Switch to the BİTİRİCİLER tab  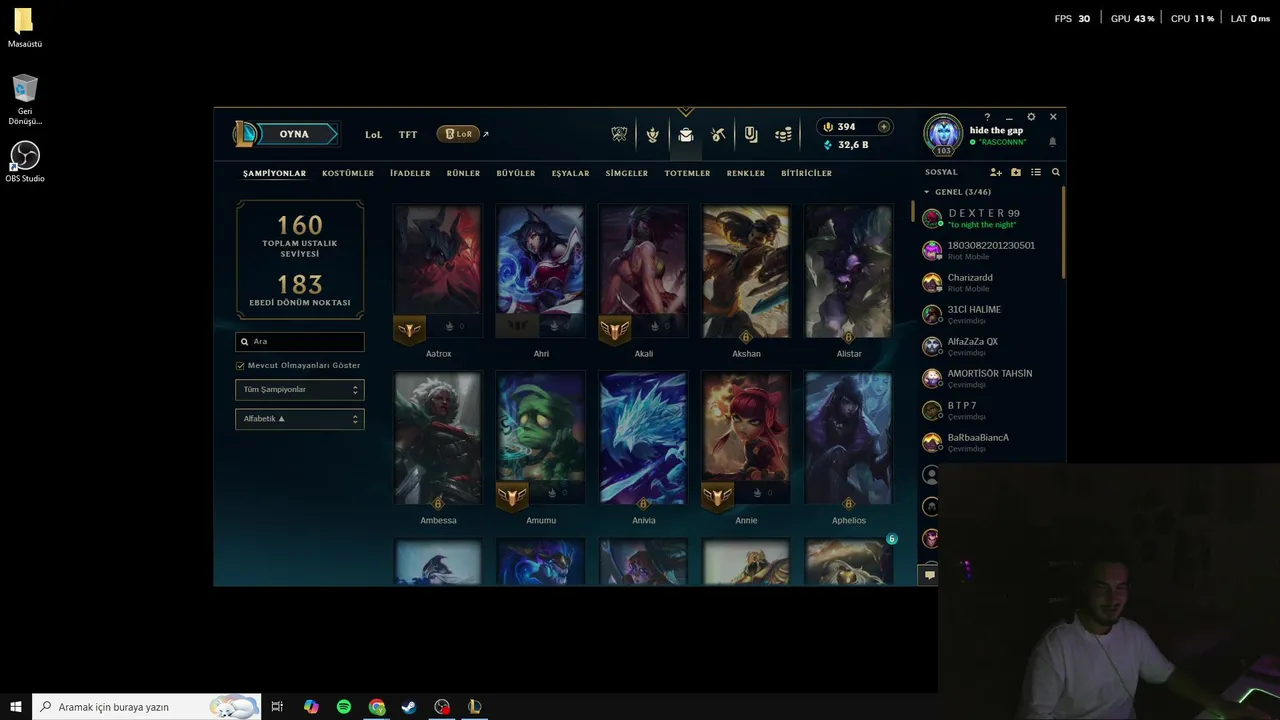(807, 173)
